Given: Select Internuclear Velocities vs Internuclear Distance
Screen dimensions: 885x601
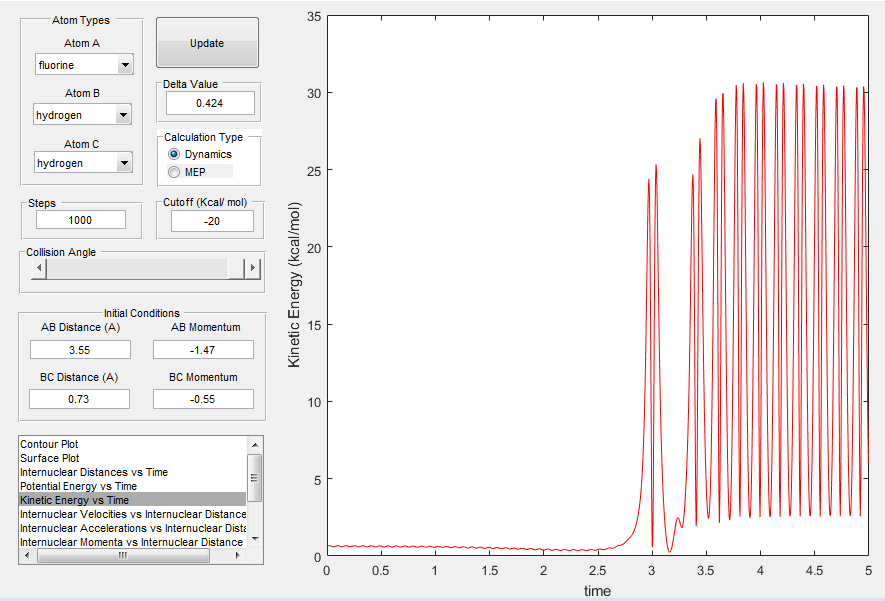Looking at the screenshot, I should (133, 514).
